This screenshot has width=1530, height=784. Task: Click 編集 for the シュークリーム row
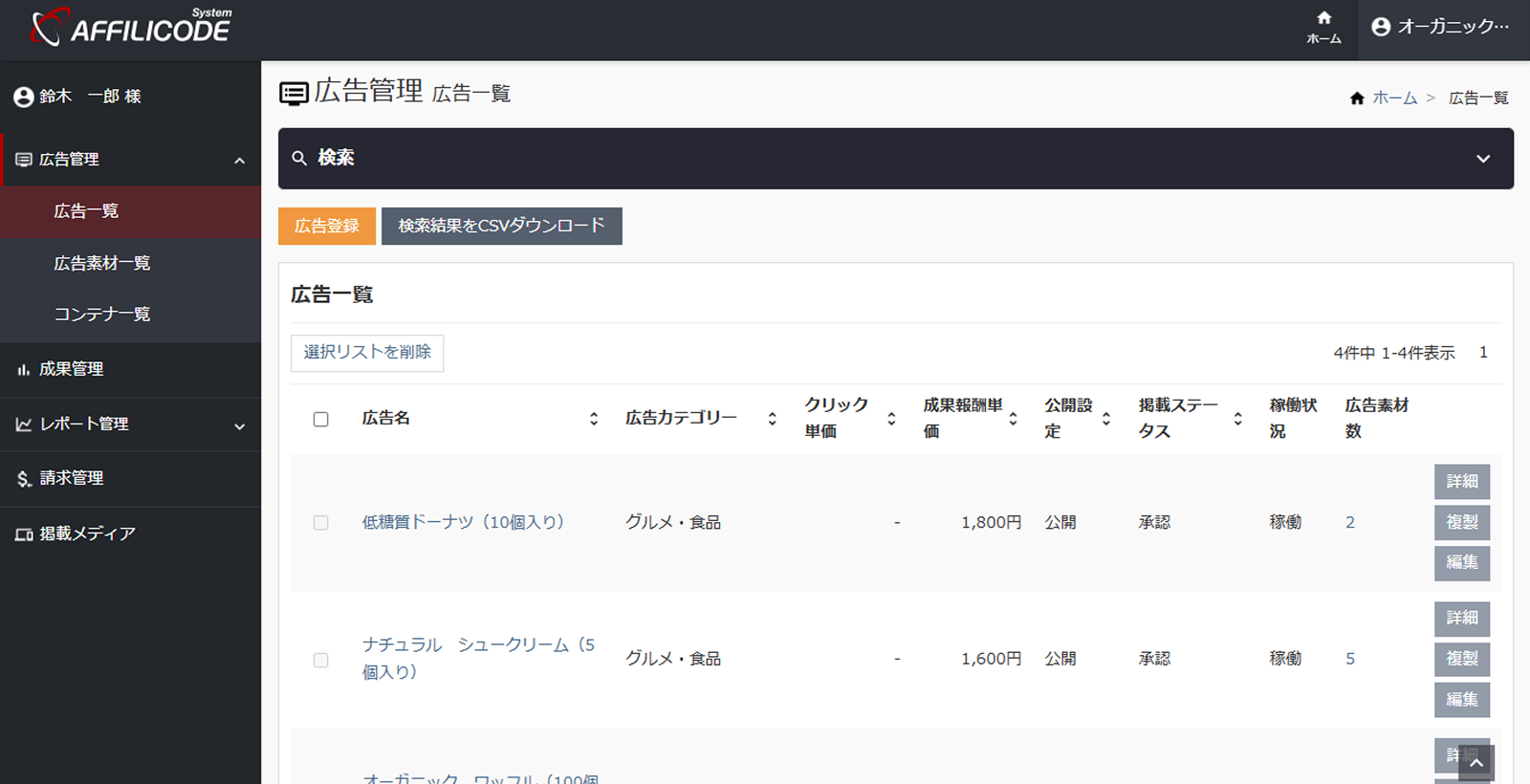click(x=1462, y=700)
